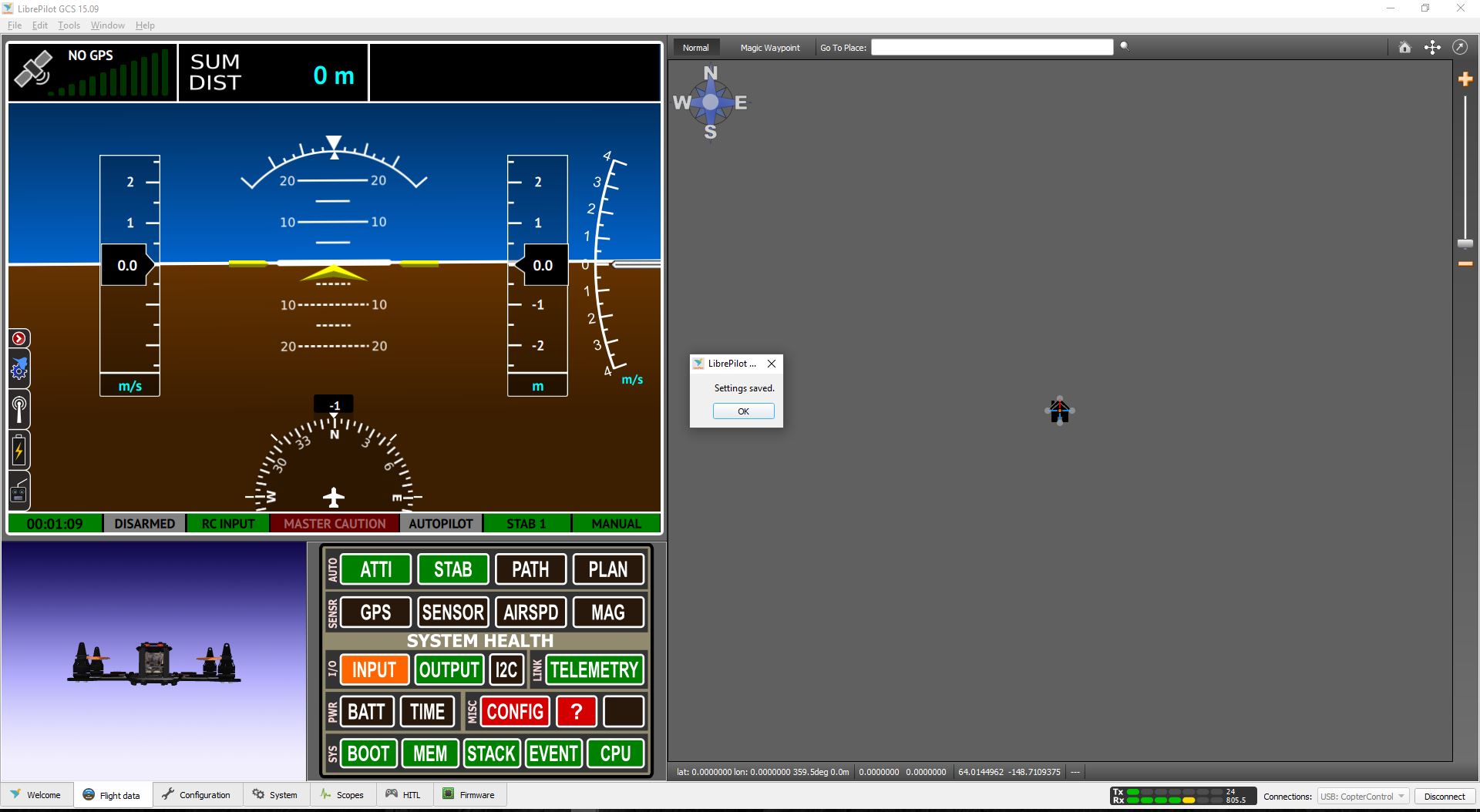Click the MANUAL thrust mode indicator

(617, 524)
